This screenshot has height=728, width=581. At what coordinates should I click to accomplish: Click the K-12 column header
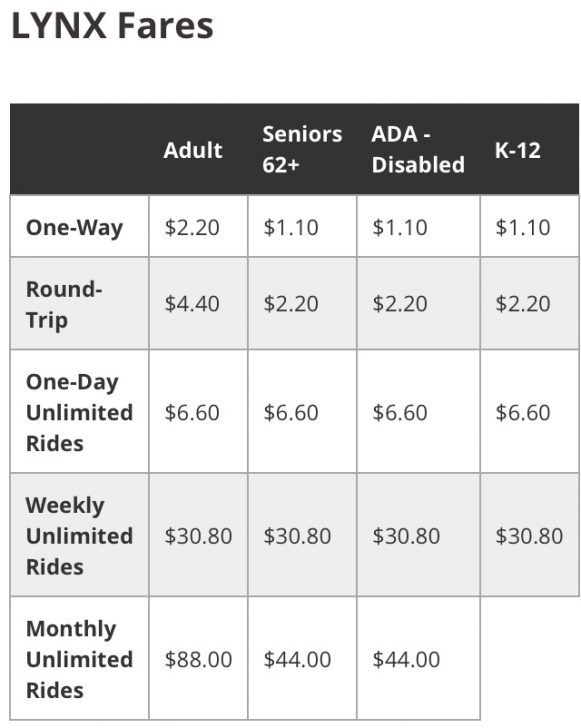(517, 150)
